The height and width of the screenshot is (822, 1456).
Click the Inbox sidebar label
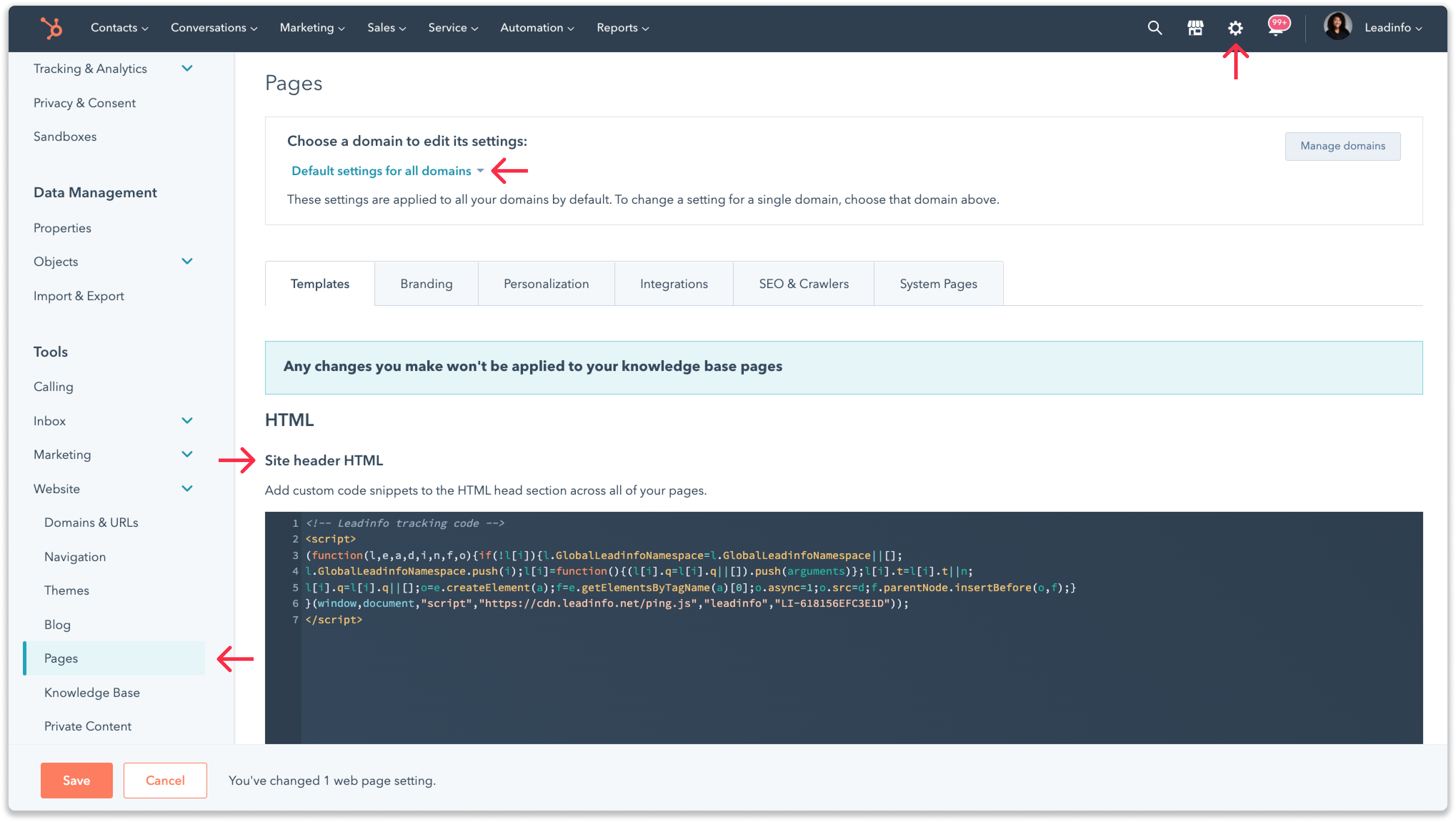click(x=49, y=421)
